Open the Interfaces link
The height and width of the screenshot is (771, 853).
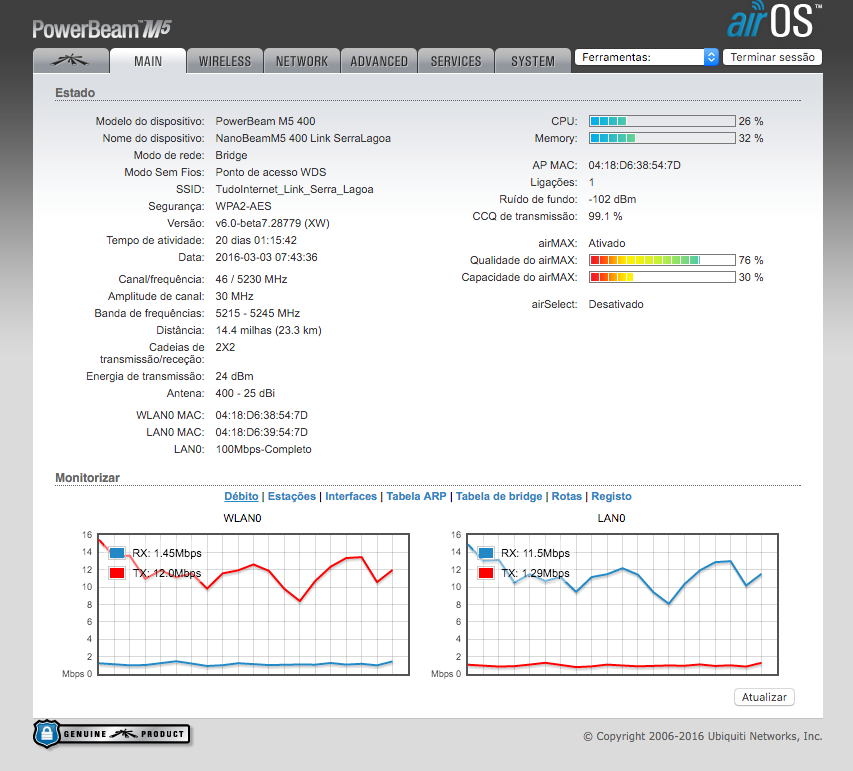click(x=351, y=496)
